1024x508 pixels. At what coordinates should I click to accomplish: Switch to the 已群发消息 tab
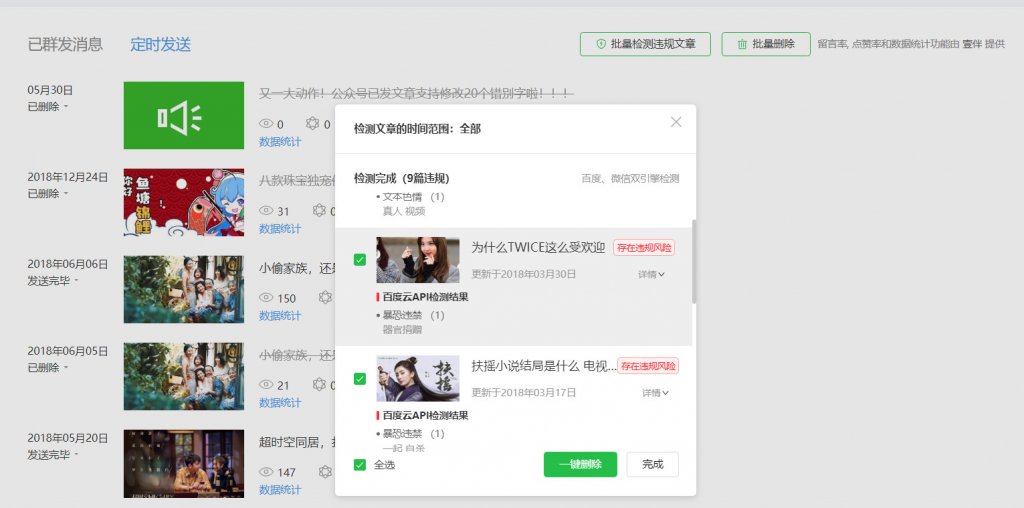coord(65,44)
